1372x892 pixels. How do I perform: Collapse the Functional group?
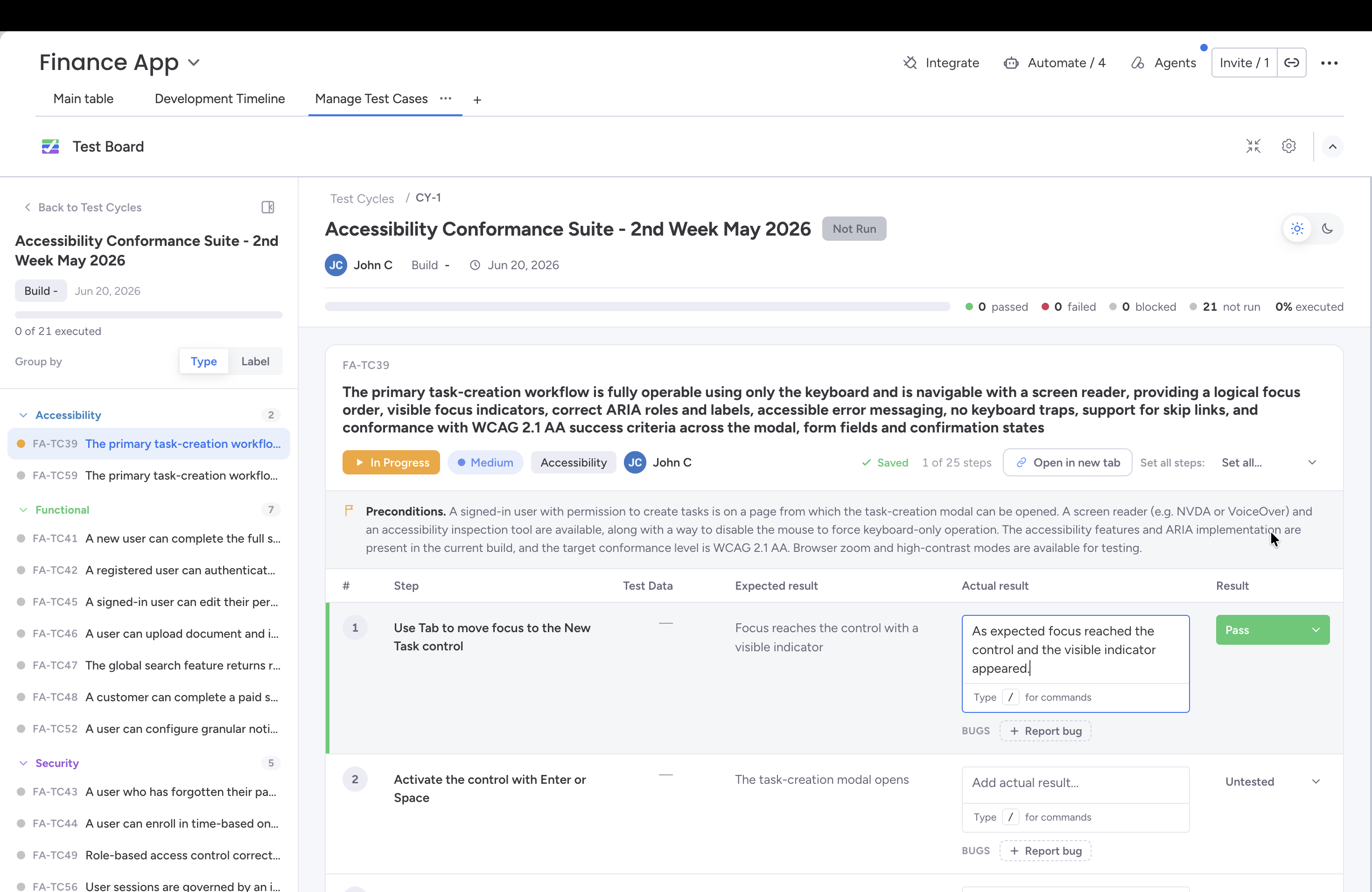[x=23, y=510]
